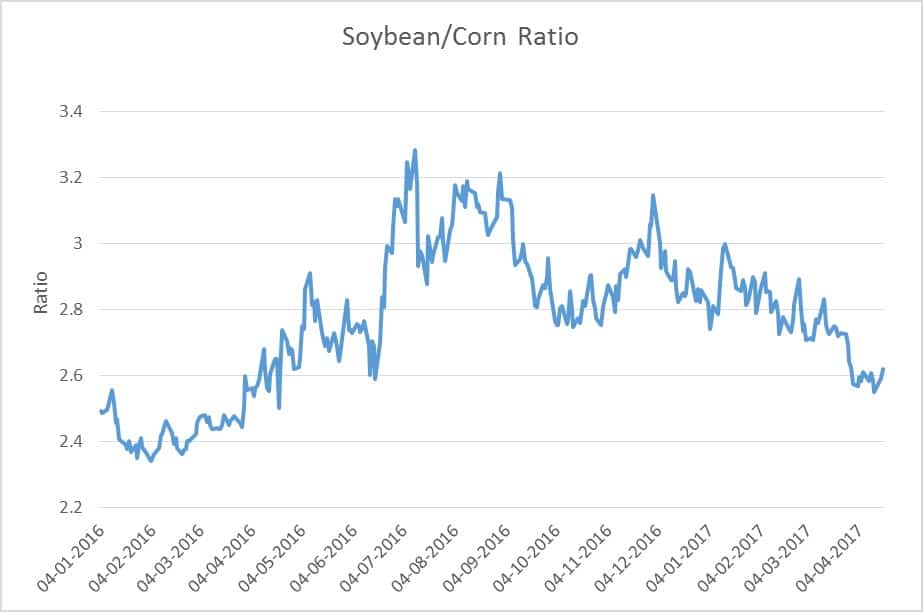Click the 3.4 y-axis label
This screenshot has width=923, height=612.
tap(71, 111)
